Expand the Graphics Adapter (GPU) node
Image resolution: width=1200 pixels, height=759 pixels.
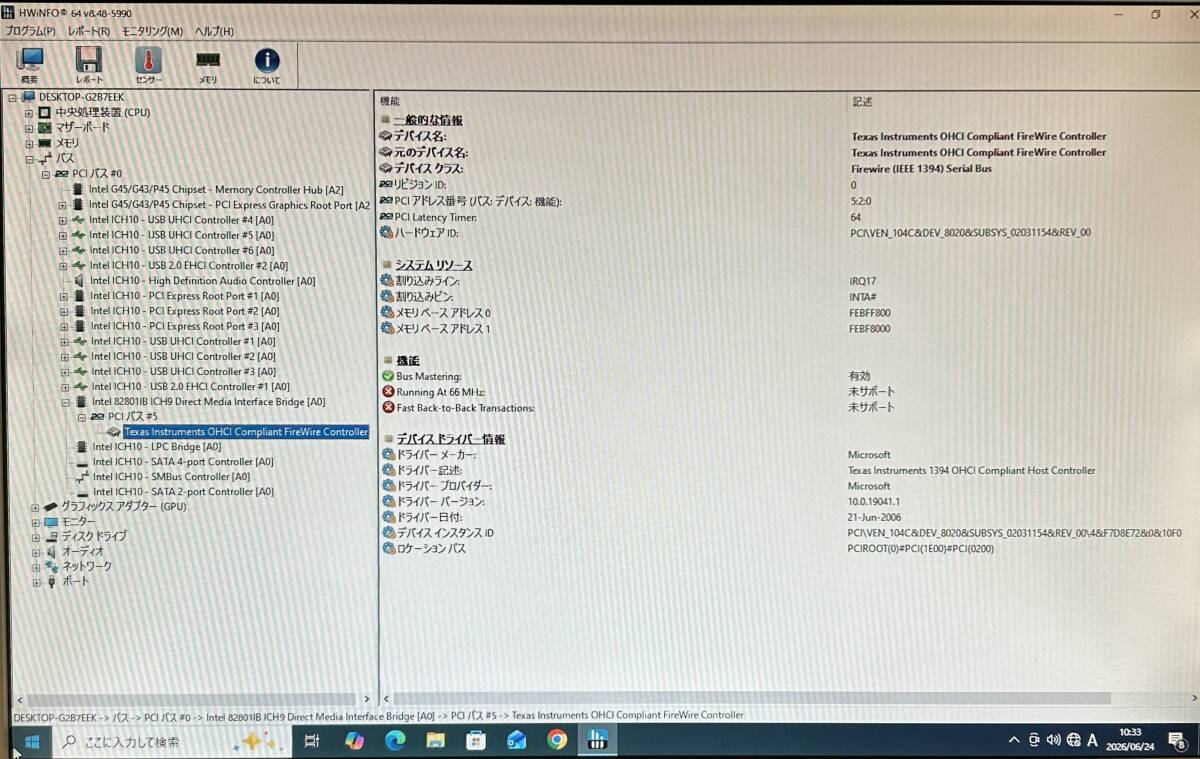pos(36,507)
